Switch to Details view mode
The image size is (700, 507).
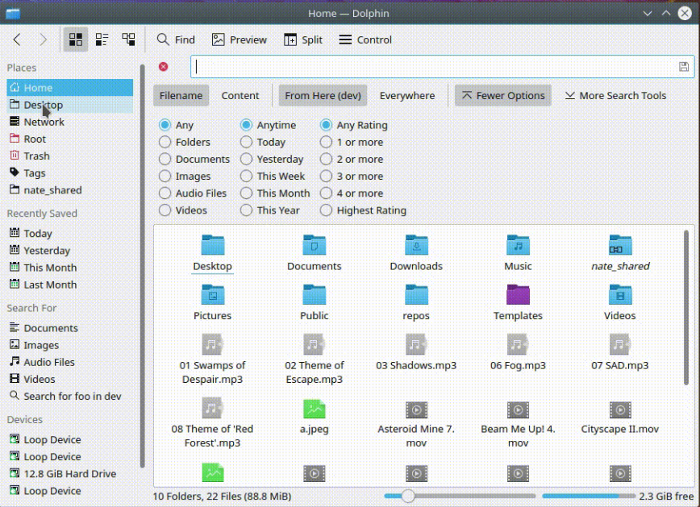tap(128, 39)
